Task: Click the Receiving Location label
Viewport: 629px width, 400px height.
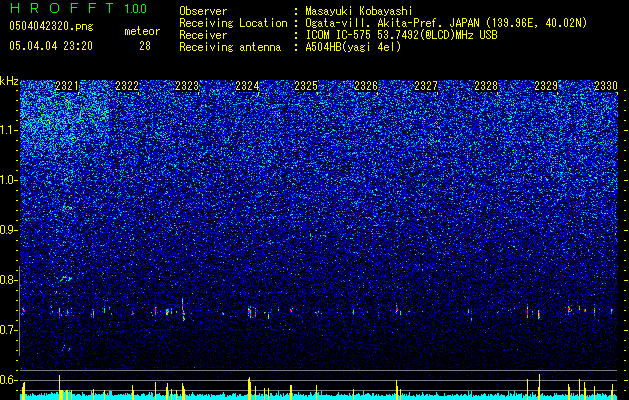Action: point(233,23)
